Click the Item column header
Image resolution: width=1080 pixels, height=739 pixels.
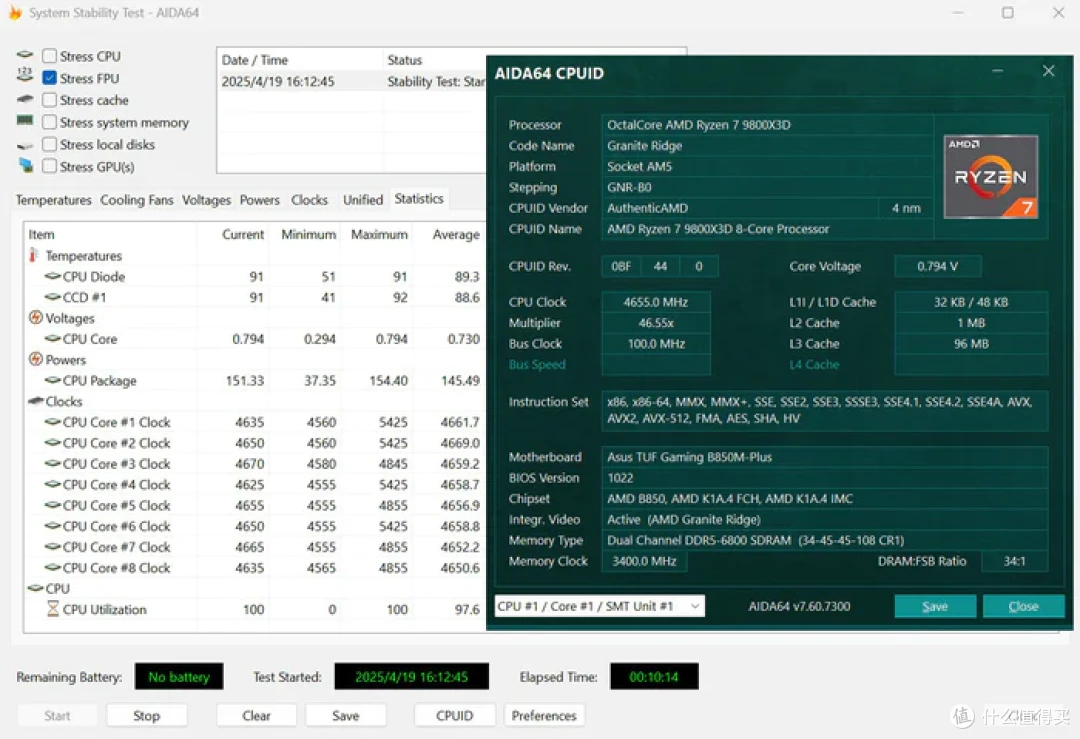click(x=110, y=234)
